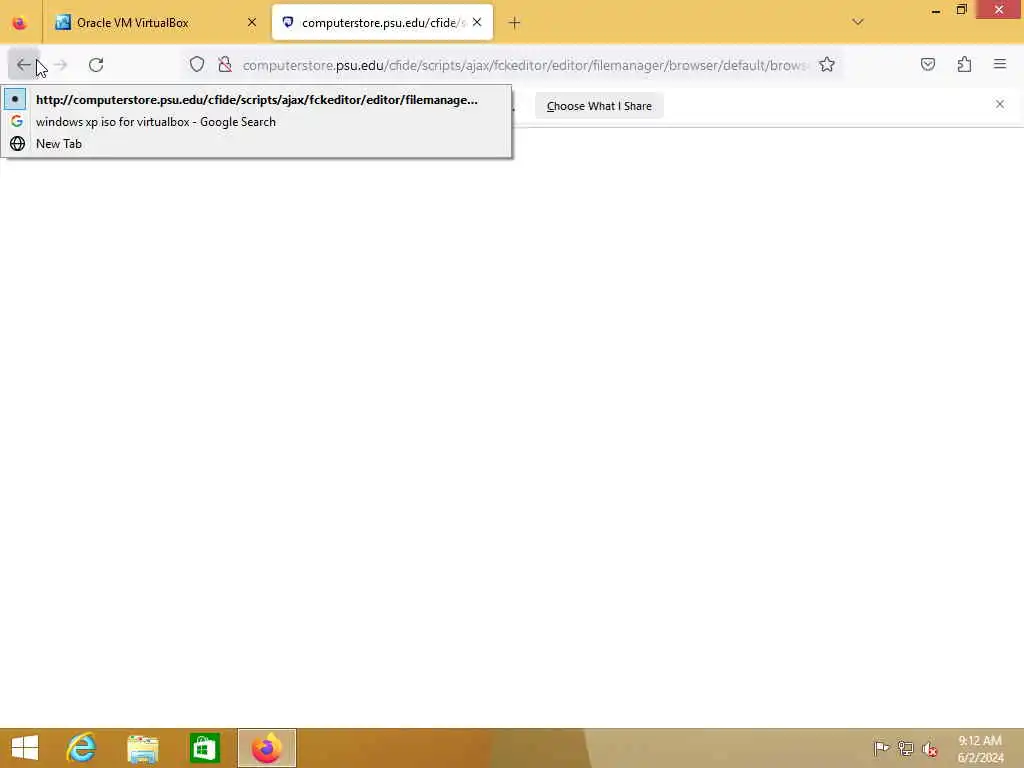Viewport: 1024px width, 768px height.
Task: Open the network tray icon
Action: (905, 748)
